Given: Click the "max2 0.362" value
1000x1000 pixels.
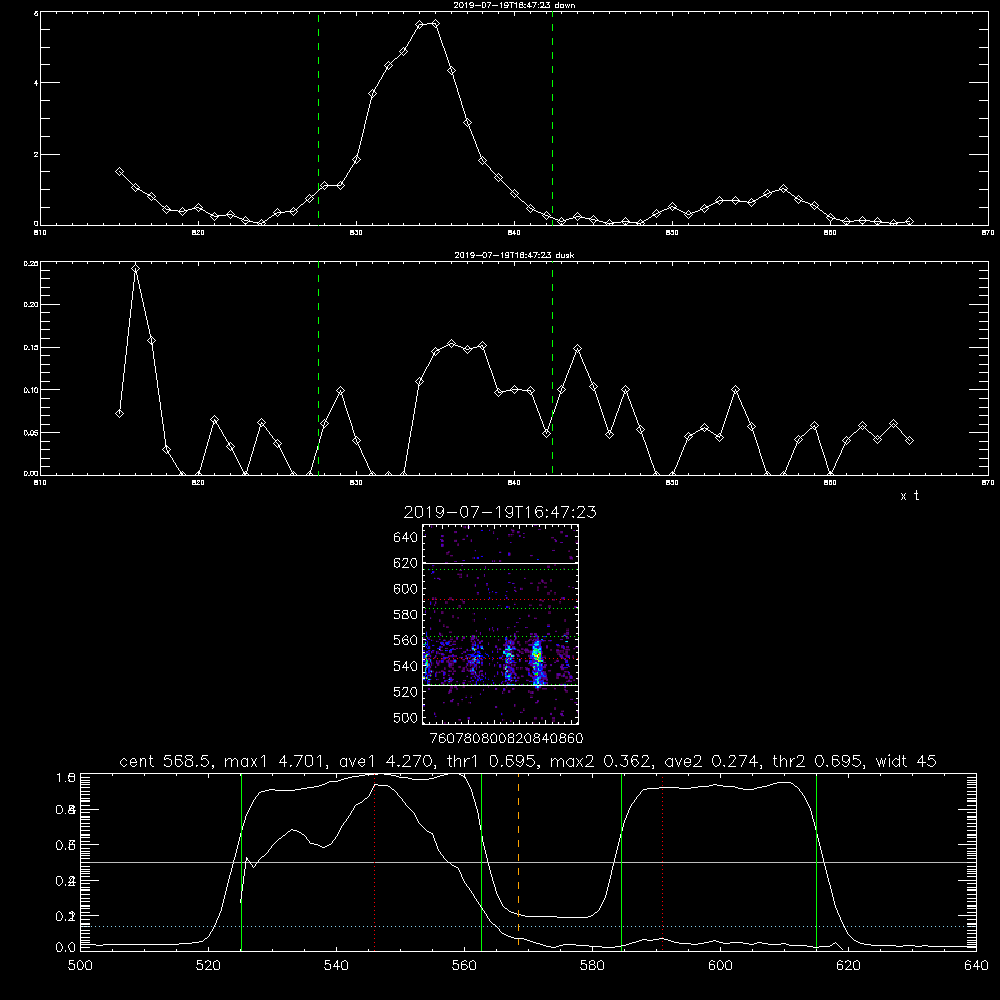Looking at the screenshot, I should coord(601,761).
